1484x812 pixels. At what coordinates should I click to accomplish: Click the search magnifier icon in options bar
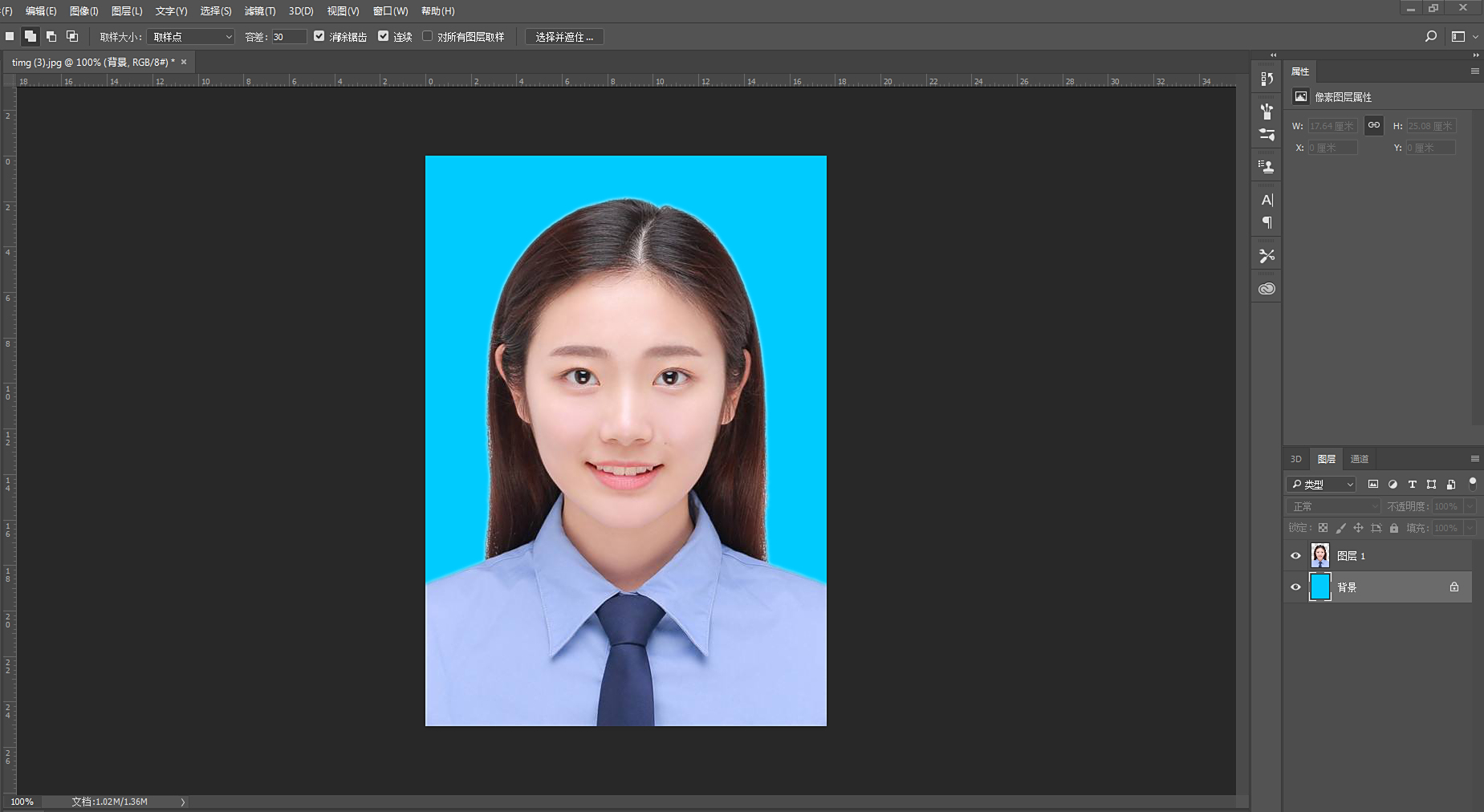coord(1430,37)
